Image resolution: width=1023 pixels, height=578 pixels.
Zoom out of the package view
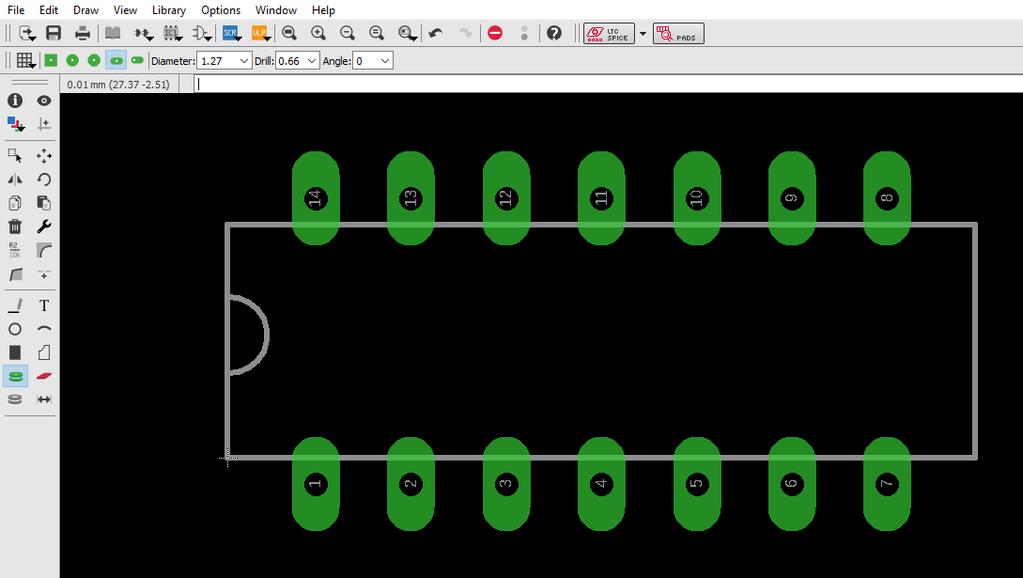tap(347, 33)
